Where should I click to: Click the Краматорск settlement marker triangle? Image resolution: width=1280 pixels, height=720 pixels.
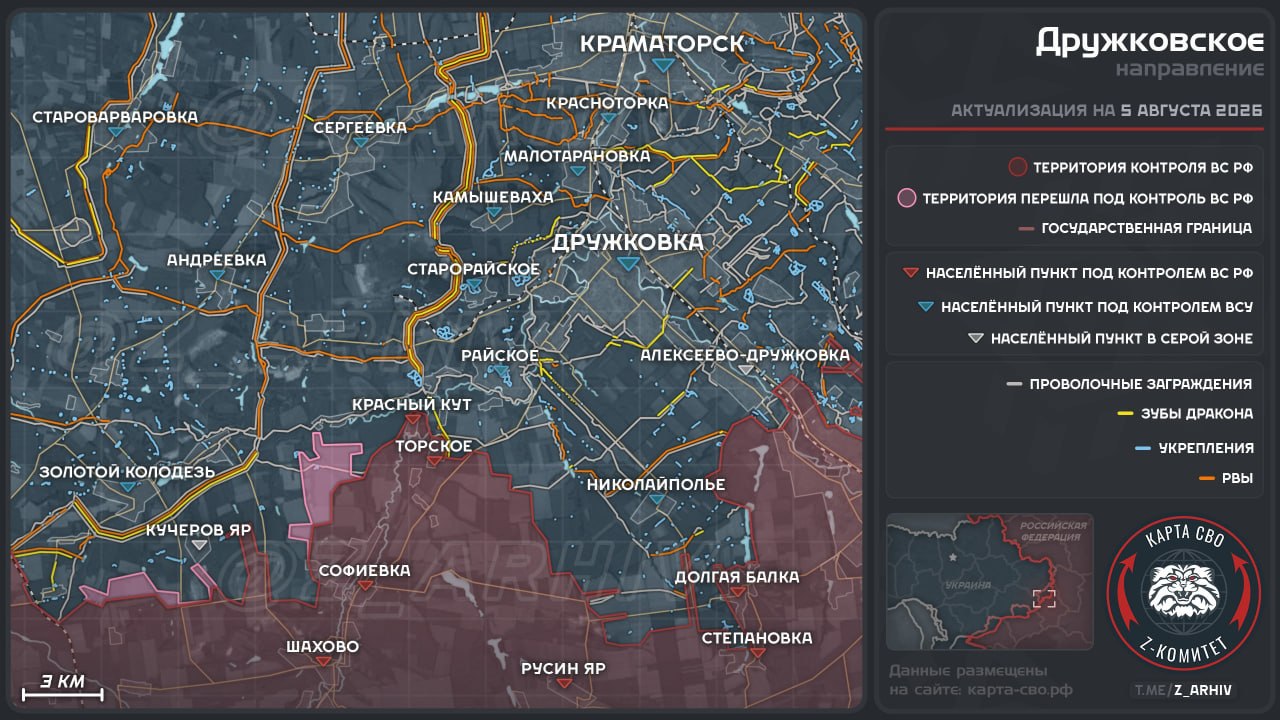pyautogui.click(x=662, y=64)
